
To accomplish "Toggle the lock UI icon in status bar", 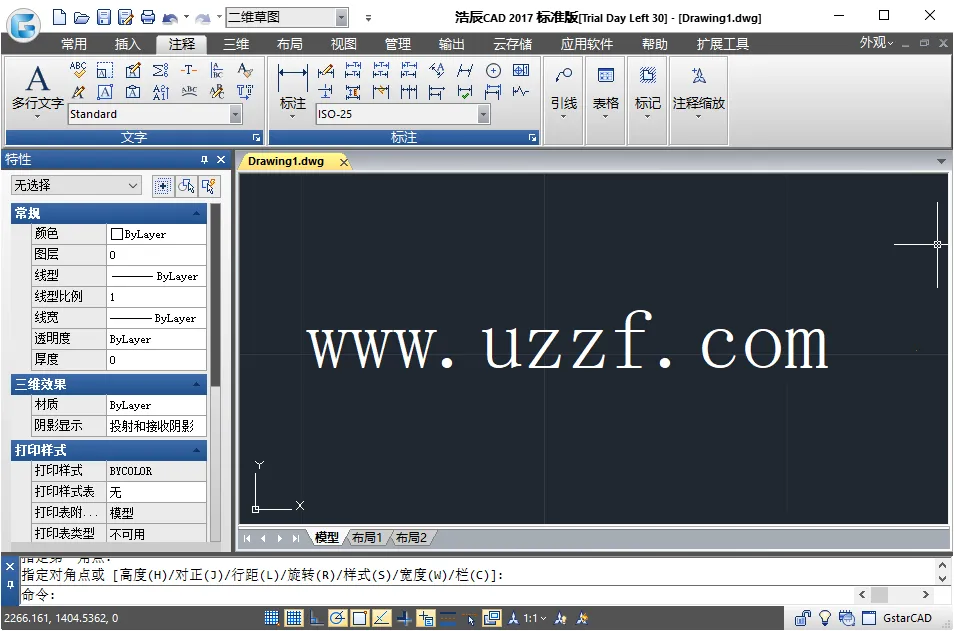I will tap(803, 619).
